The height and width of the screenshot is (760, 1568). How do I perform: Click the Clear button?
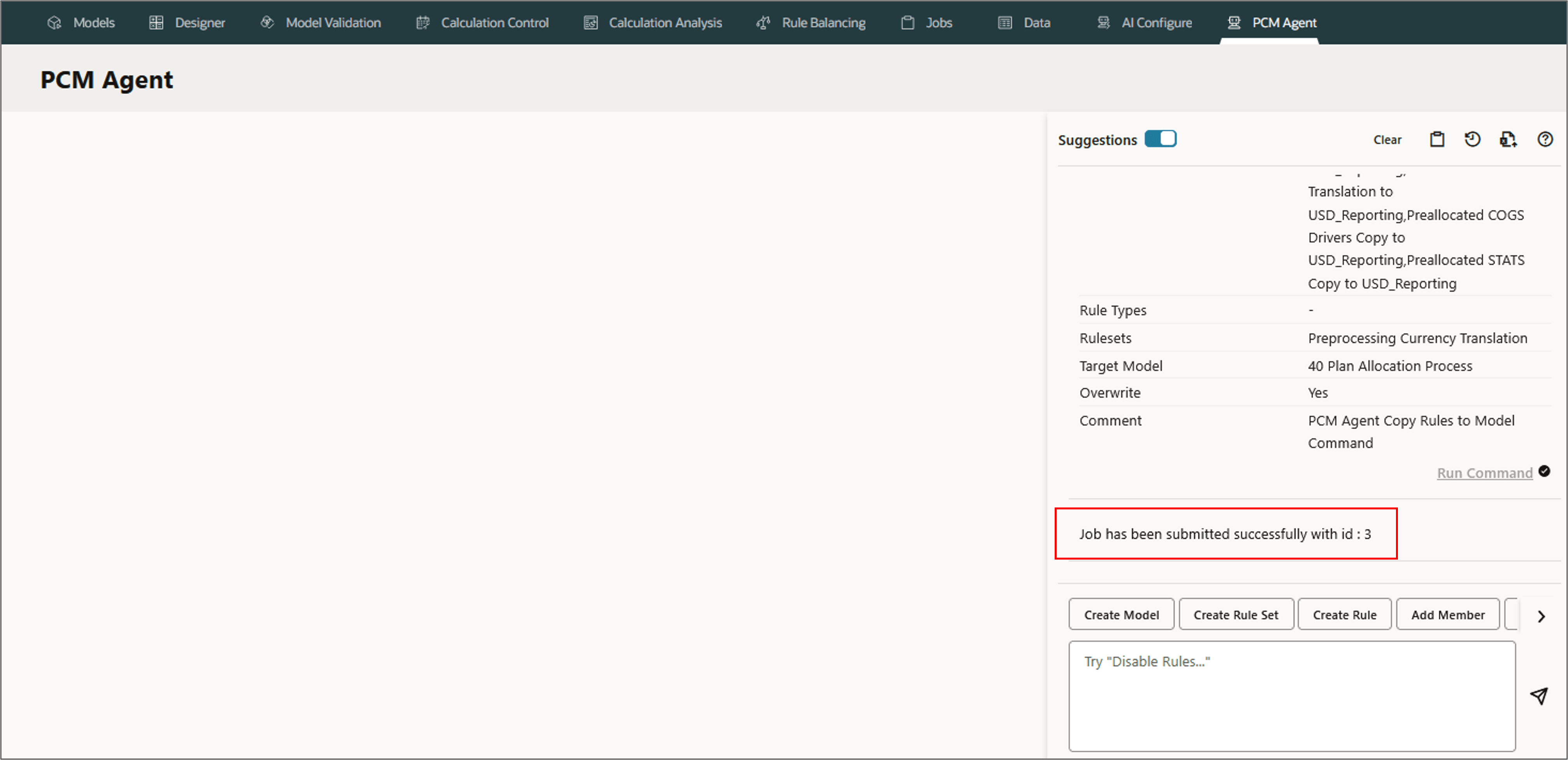[x=1387, y=140]
